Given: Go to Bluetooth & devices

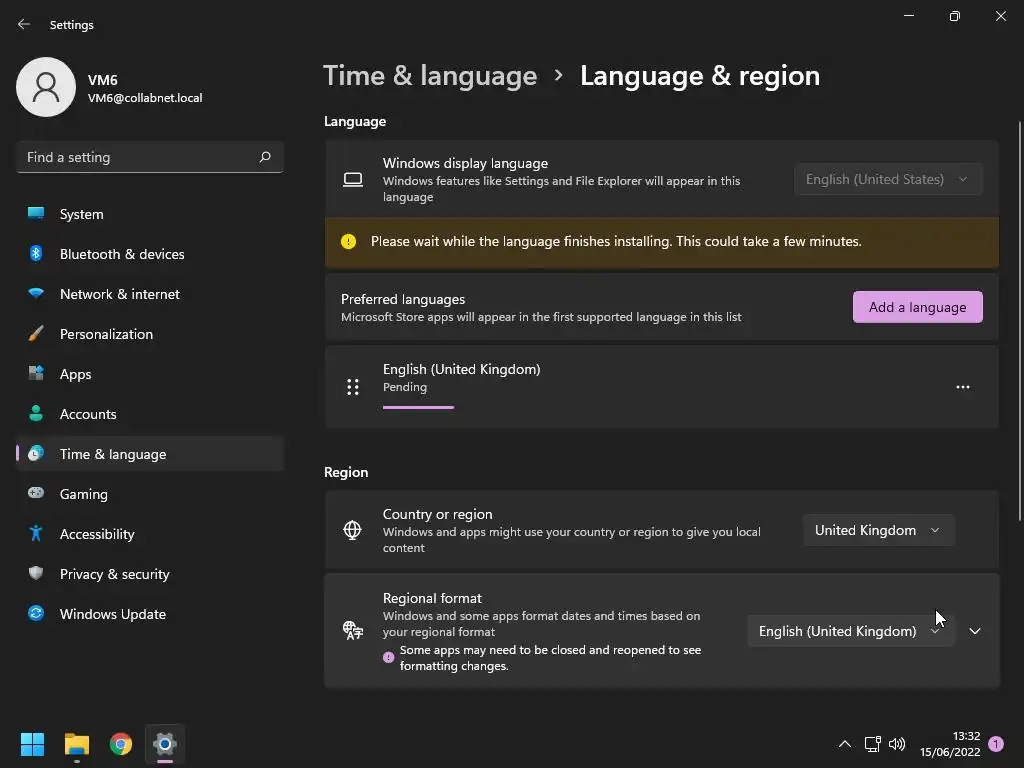Looking at the screenshot, I should (x=150, y=254).
